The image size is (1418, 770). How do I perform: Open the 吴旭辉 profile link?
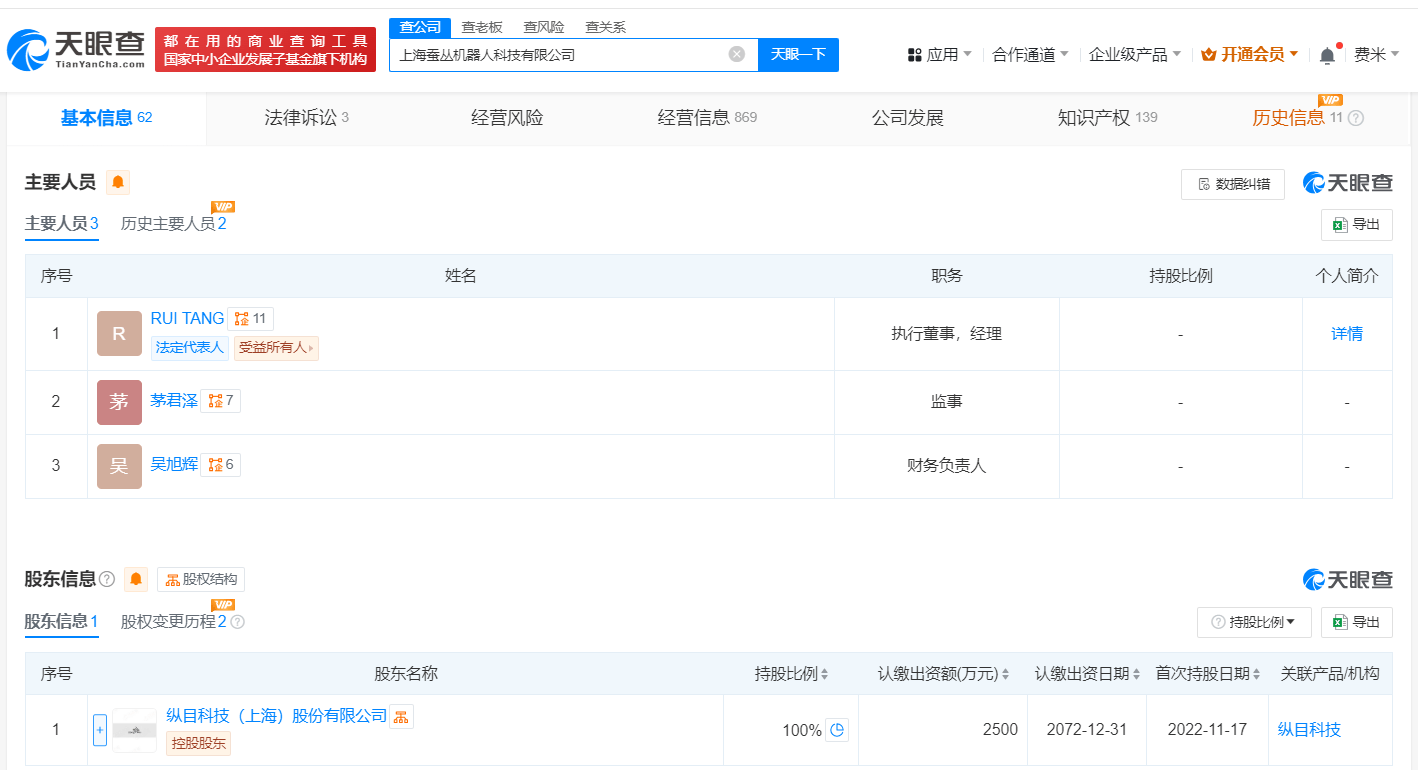(x=174, y=465)
